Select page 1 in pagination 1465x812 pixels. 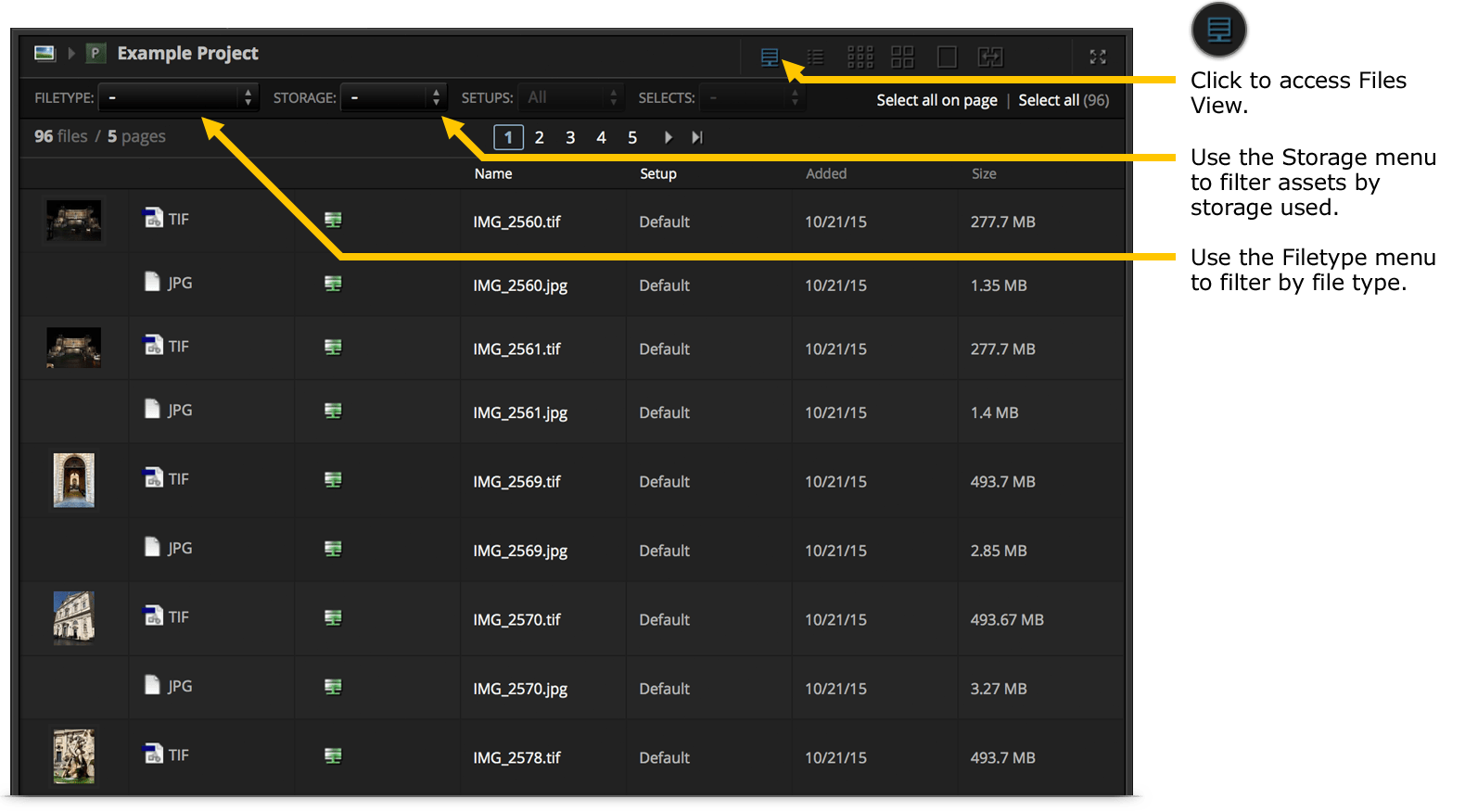[x=508, y=137]
